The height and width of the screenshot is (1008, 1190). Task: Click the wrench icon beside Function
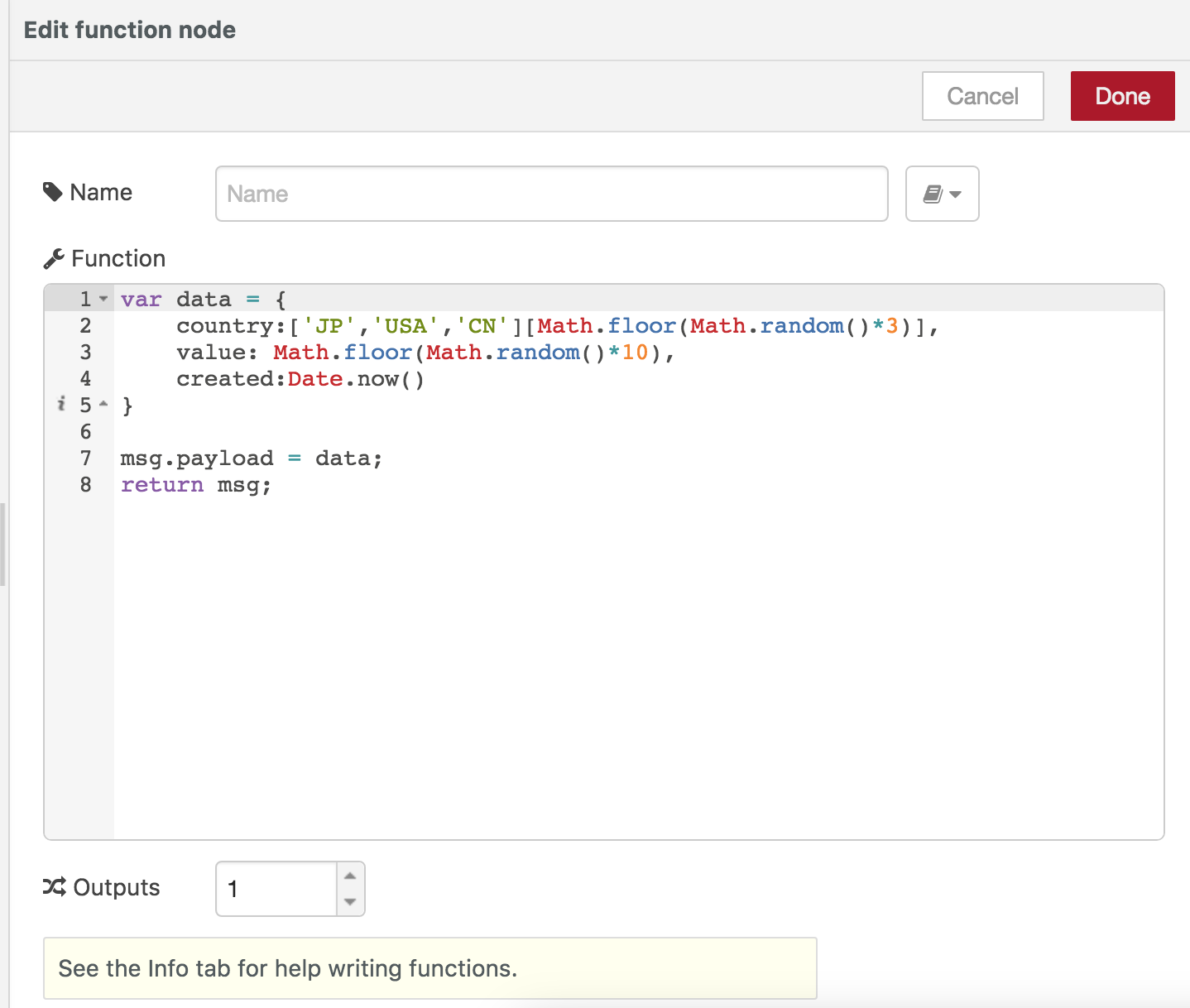tap(54, 259)
